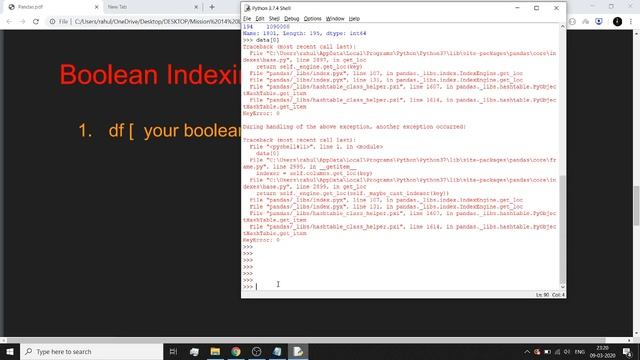
Task: Click the battery icon in system tray
Action: (x=547, y=351)
